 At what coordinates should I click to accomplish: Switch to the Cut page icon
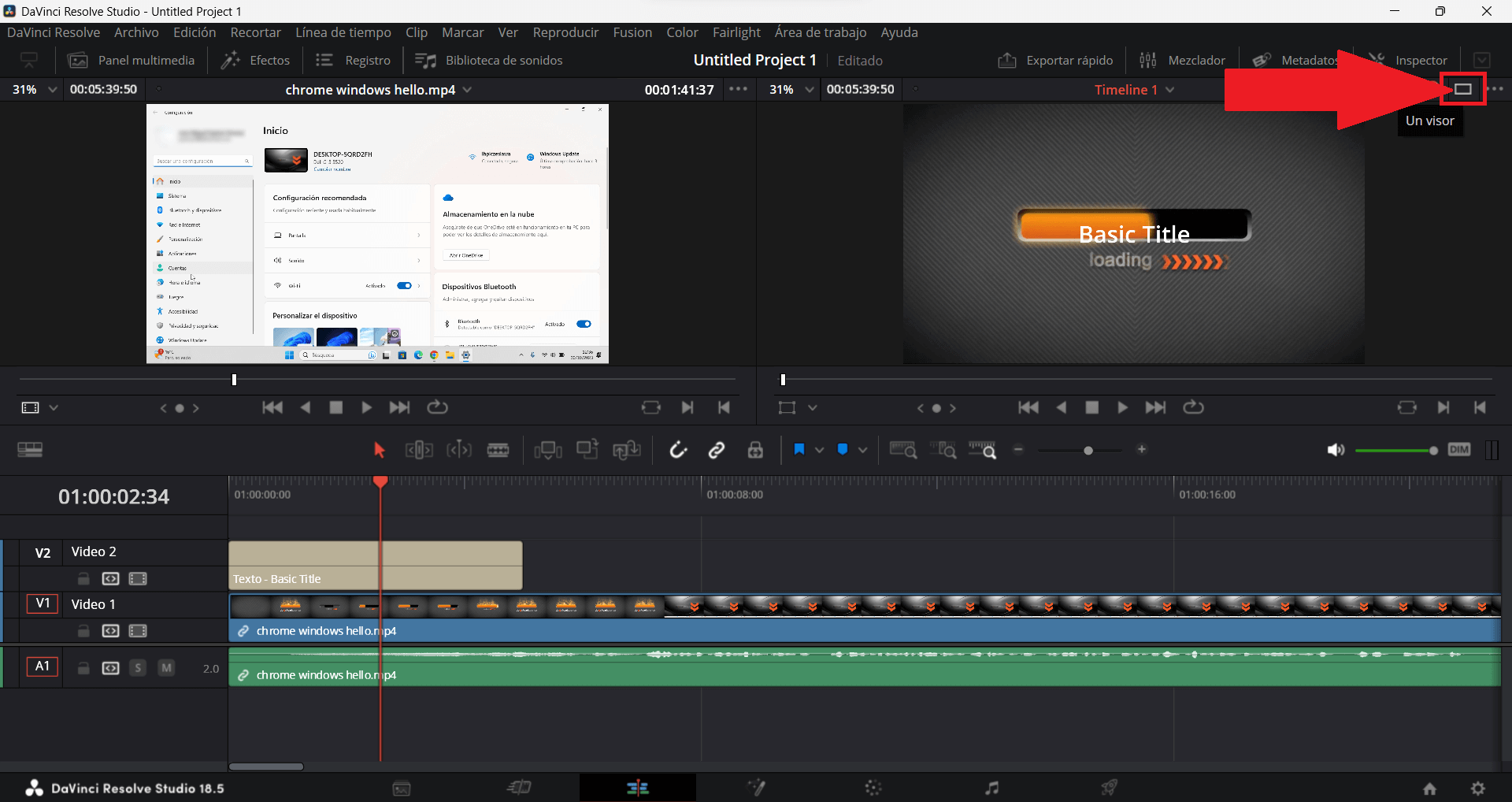click(x=520, y=787)
